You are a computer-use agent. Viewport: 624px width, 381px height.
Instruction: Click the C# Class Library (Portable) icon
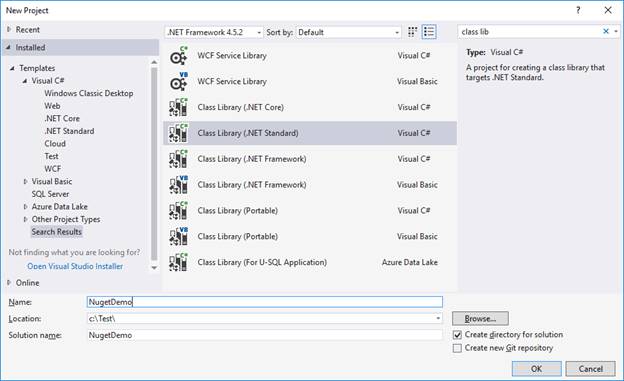click(x=178, y=211)
